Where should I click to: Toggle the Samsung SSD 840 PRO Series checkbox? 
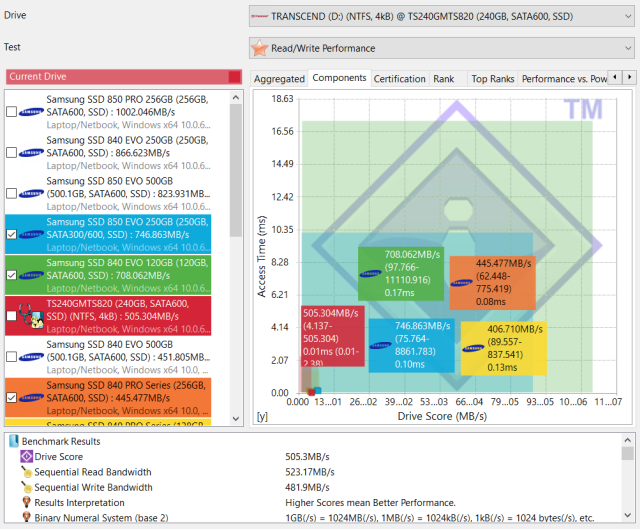[12, 397]
